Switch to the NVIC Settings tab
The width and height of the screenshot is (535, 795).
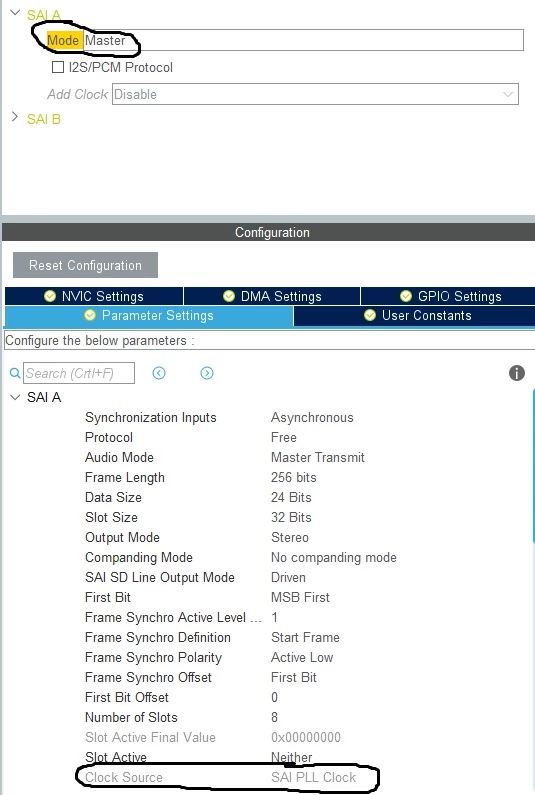(94, 296)
